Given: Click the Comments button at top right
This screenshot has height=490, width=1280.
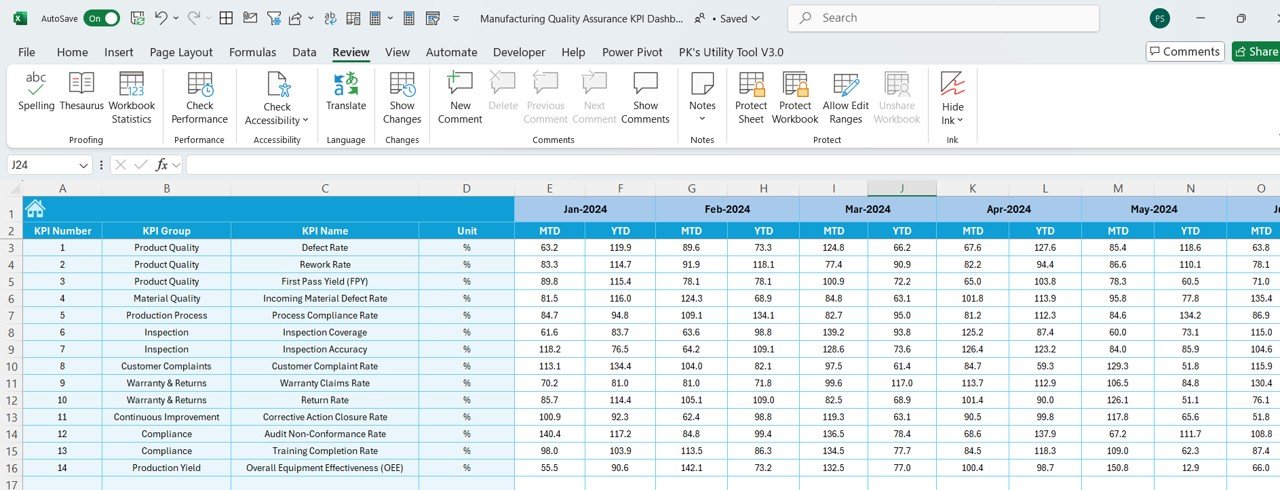Looking at the screenshot, I should [x=1185, y=51].
